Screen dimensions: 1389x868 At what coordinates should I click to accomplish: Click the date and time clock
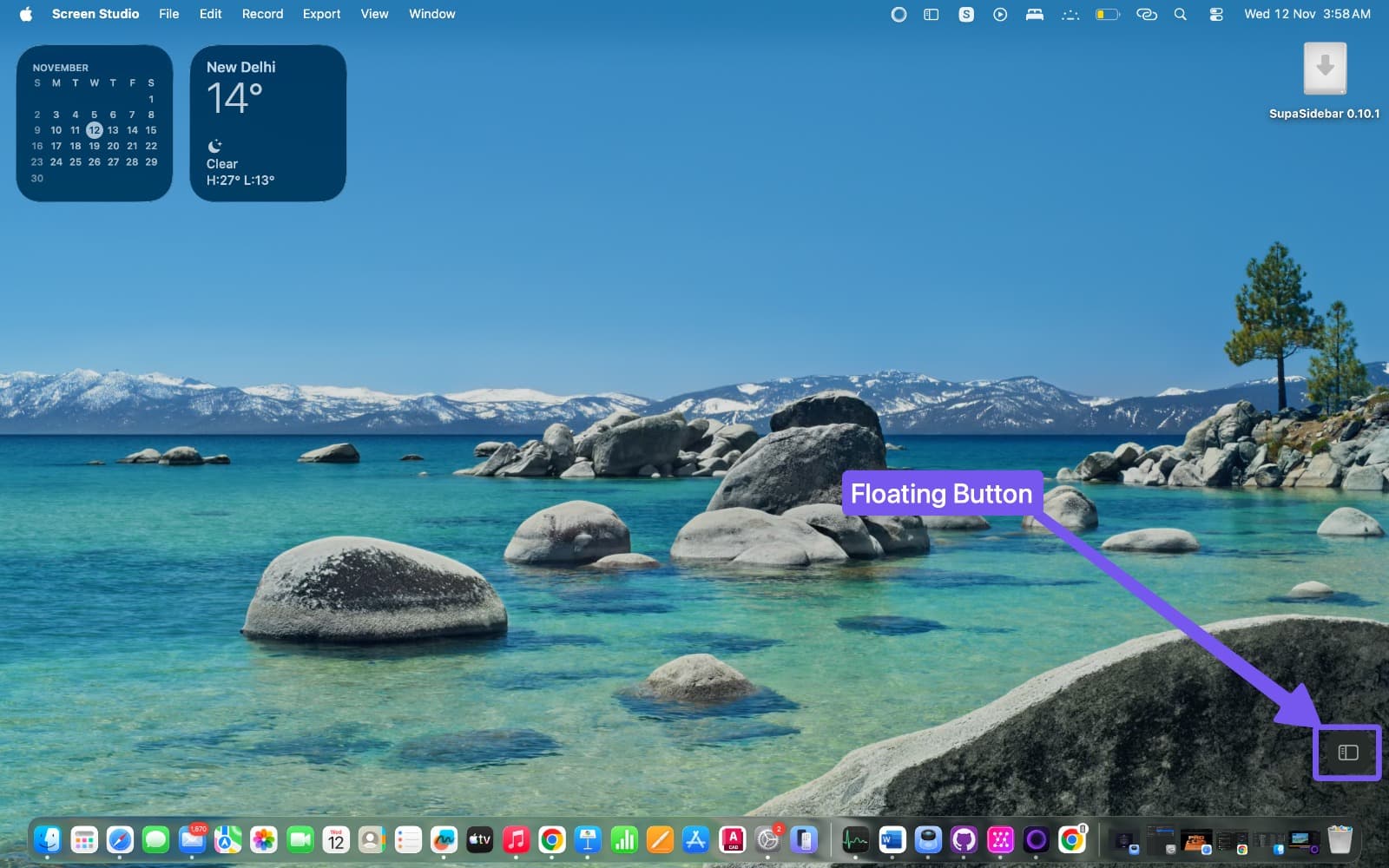coord(1307,14)
